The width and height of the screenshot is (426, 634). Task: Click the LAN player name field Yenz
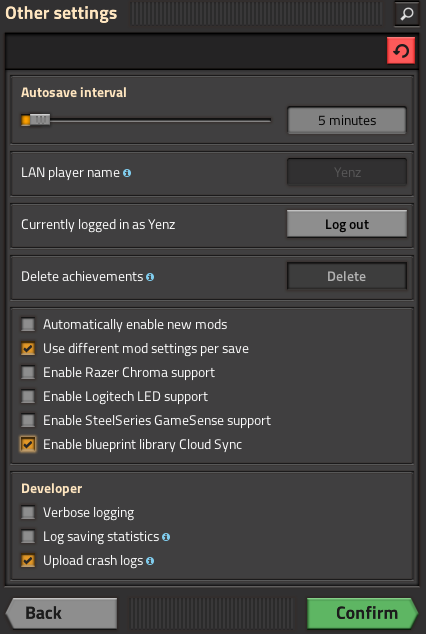(347, 172)
